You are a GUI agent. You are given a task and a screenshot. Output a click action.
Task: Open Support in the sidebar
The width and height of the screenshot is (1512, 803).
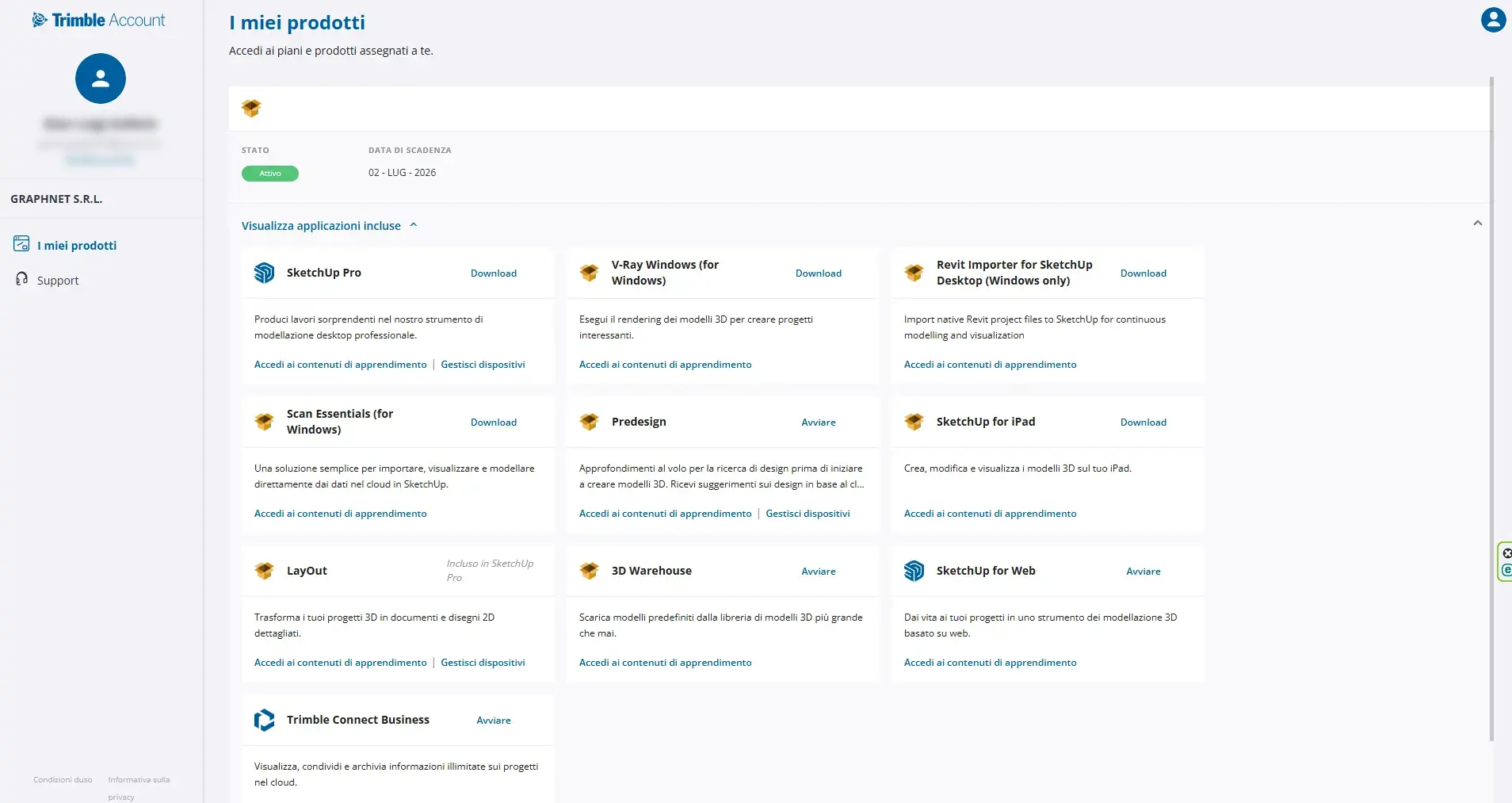(x=58, y=281)
